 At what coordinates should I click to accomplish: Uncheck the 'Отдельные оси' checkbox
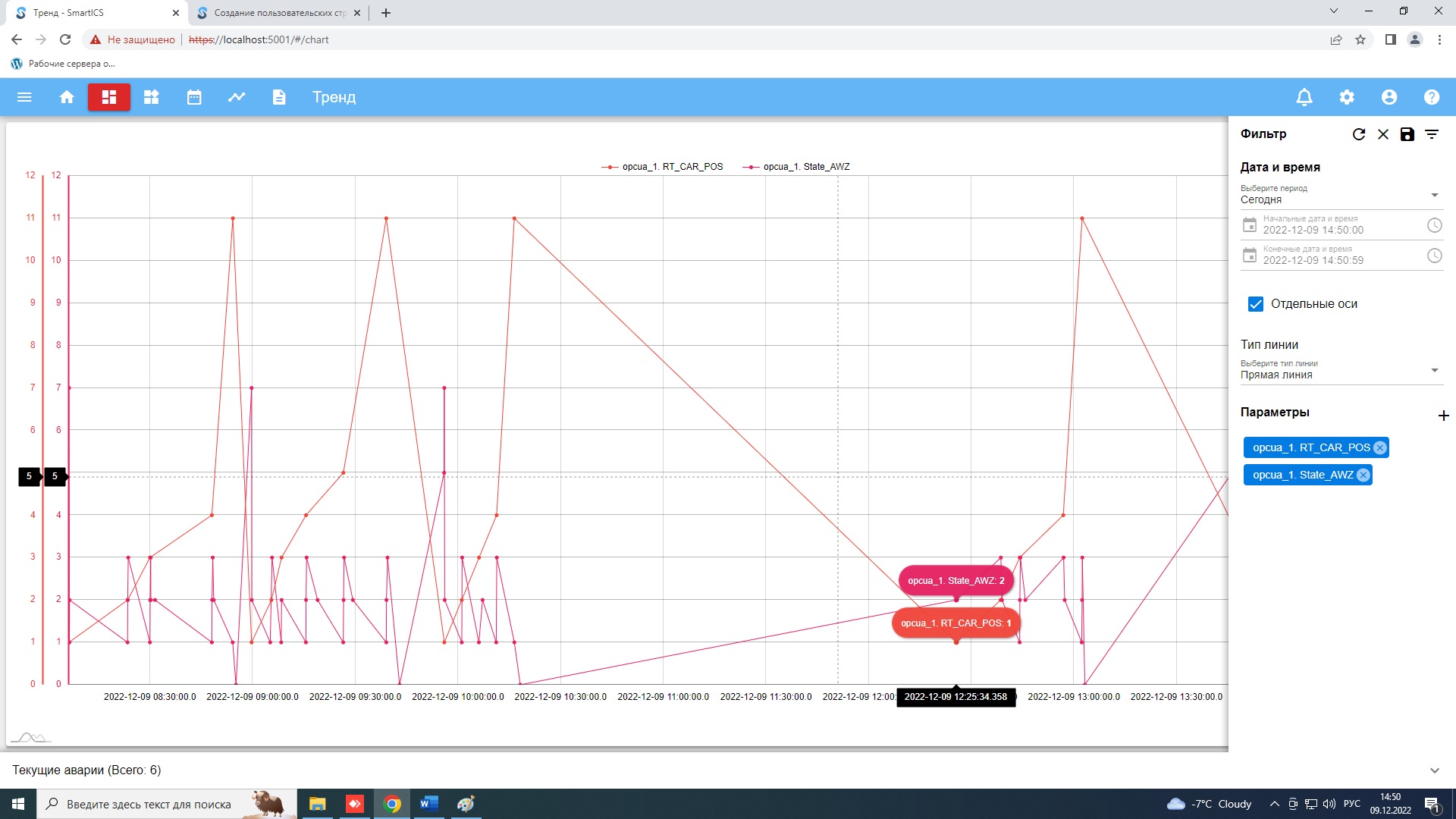click(x=1256, y=304)
